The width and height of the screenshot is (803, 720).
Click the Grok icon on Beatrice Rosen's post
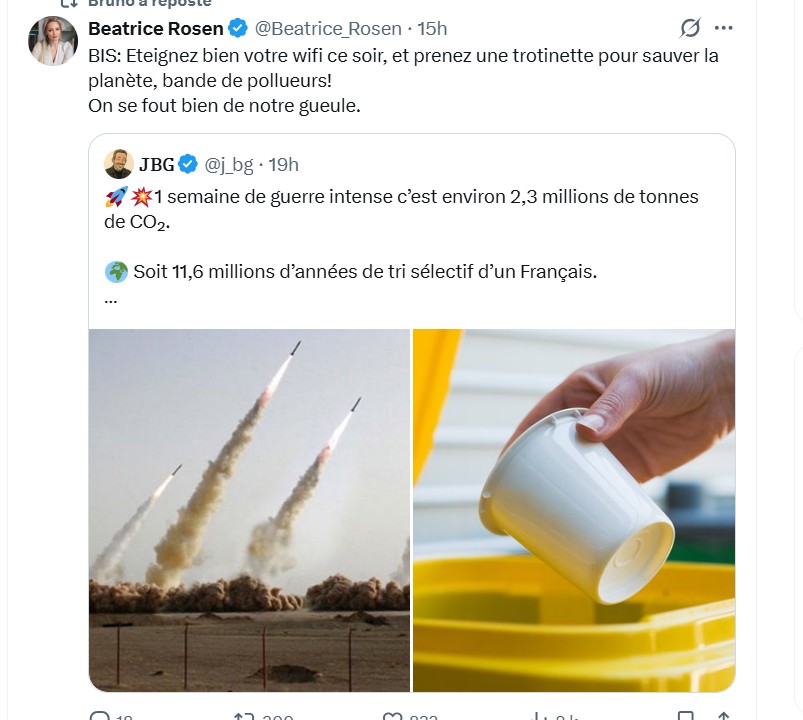click(689, 28)
